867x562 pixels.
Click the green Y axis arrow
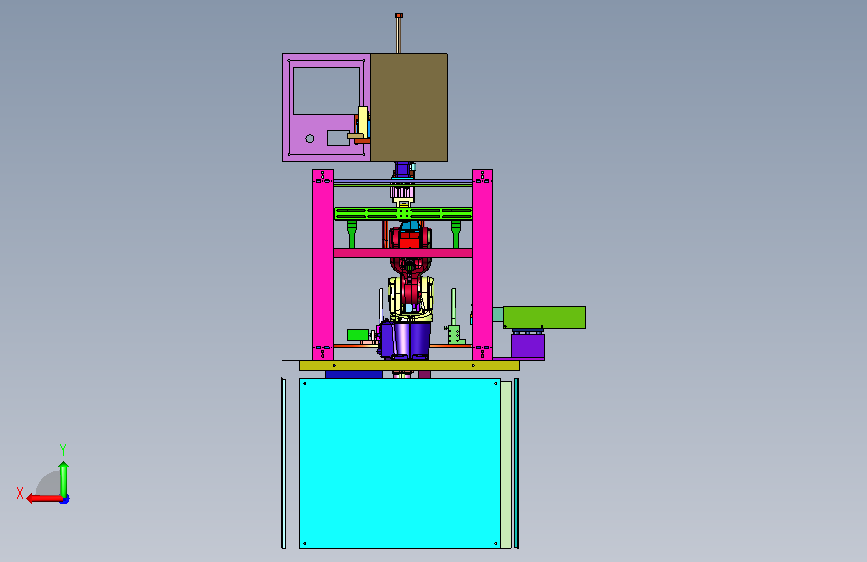(64, 479)
